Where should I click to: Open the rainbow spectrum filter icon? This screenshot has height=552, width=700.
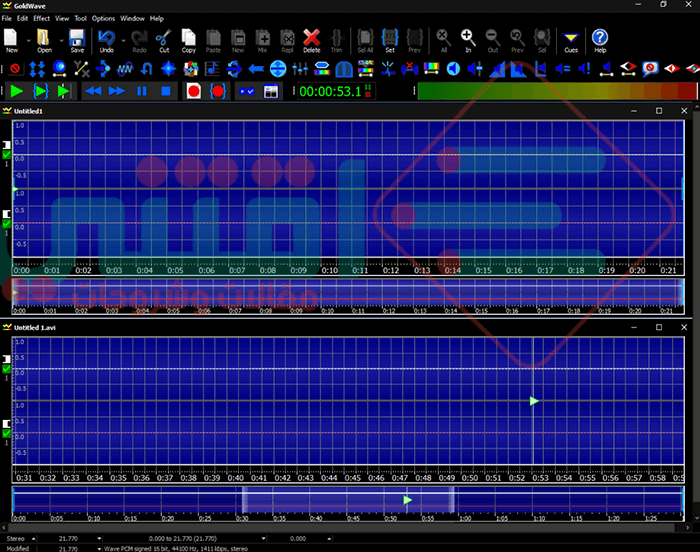click(x=431, y=69)
